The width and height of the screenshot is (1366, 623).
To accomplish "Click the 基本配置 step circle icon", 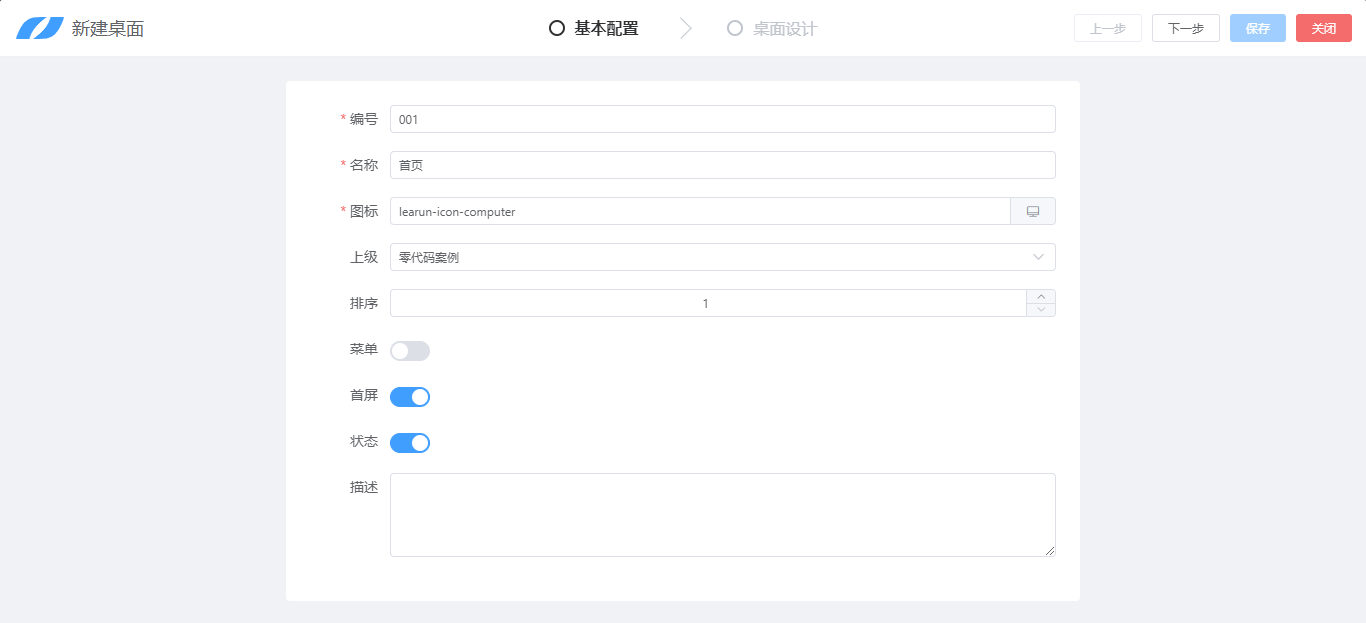I will pyautogui.click(x=557, y=28).
